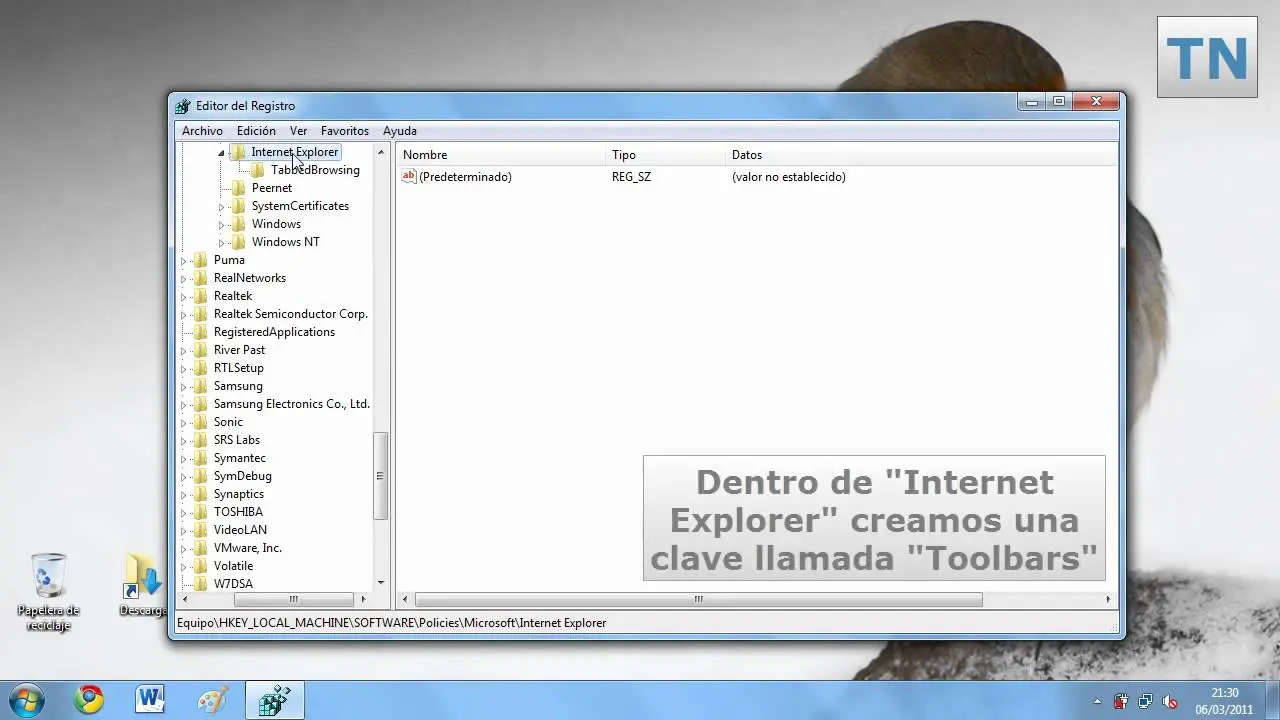Image resolution: width=1280 pixels, height=720 pixels.
Task: Expand the Puma key
Action: [x=184, y=261]
